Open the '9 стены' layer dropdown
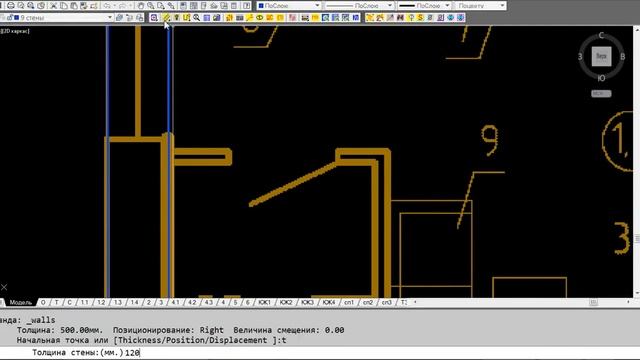Screen dimensions: 640x360 [110, 18]
